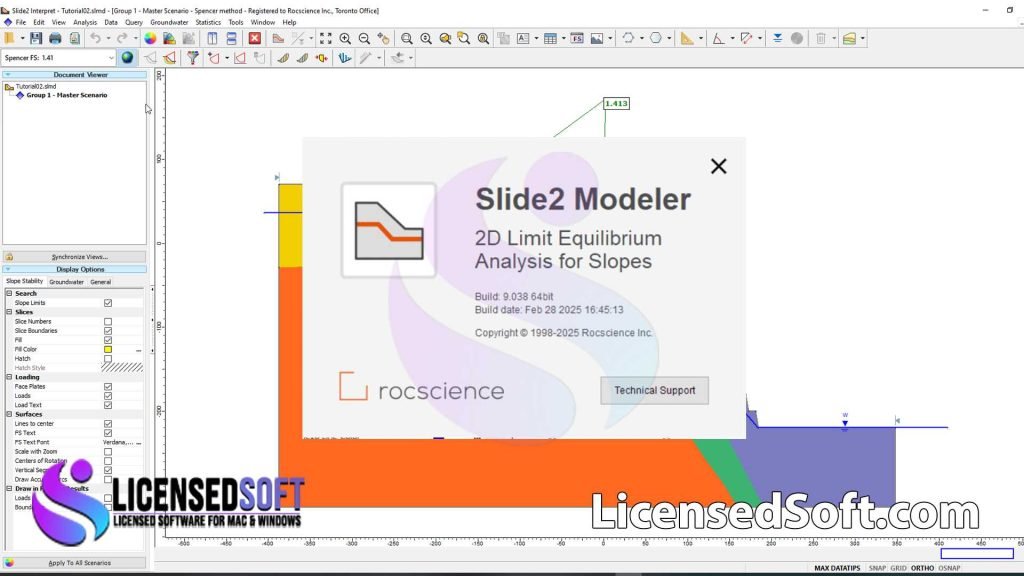The width and height of the screenshot is (1024, 576).
Task: Collapse the Search section in Display Options
Action: click(x=9, y=293)
